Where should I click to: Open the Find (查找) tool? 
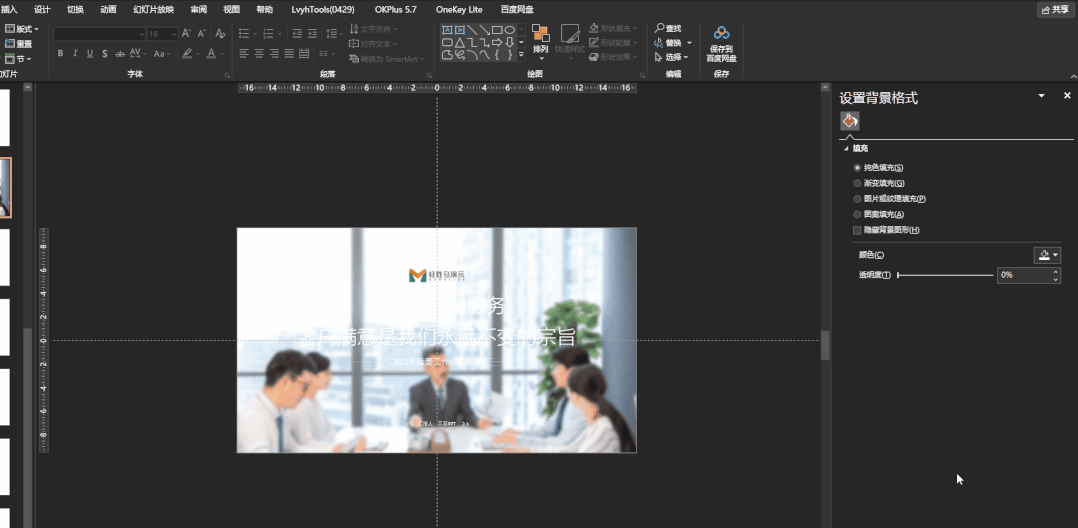668,28
